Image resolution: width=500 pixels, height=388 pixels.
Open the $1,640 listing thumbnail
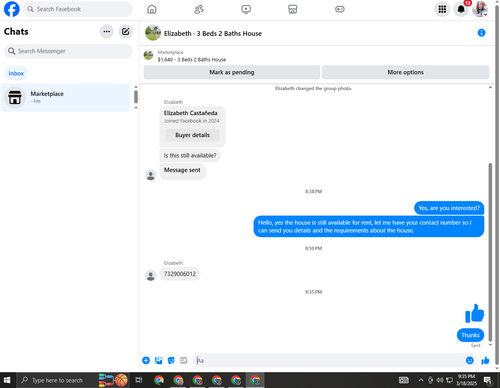[148, 55]
